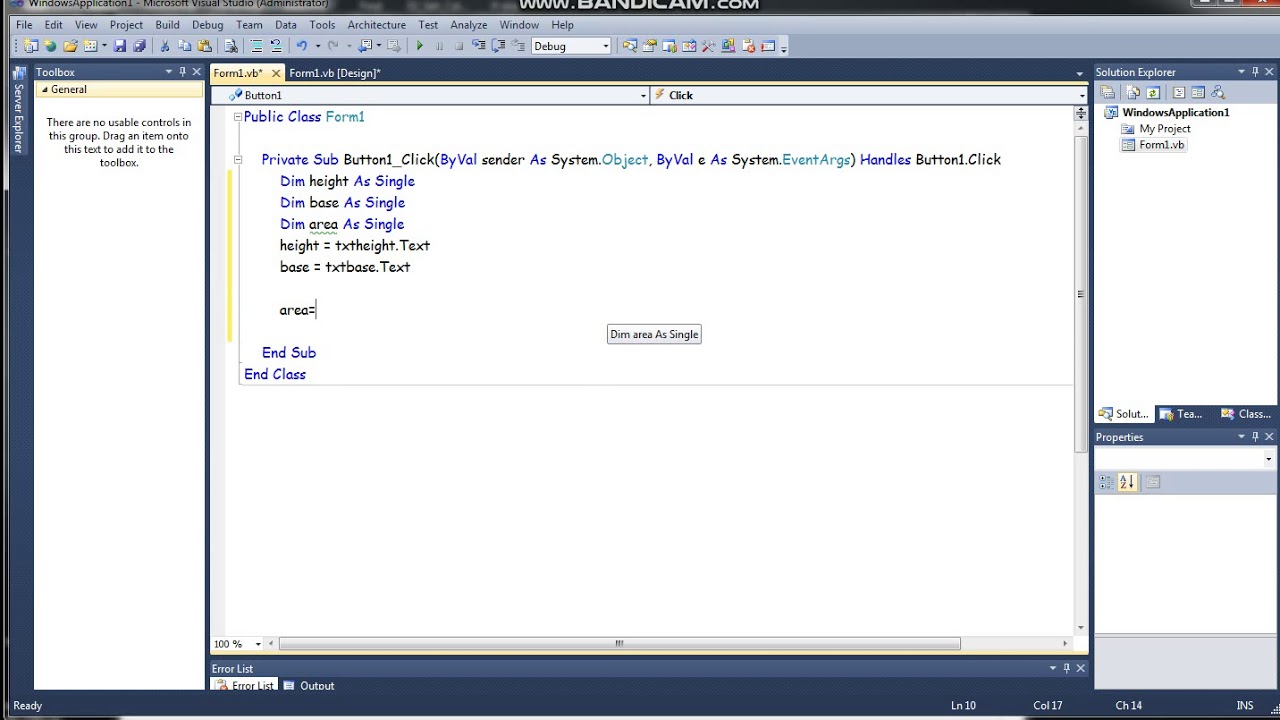Image resolution: width=1280 pixels, height=720 pixels.
Task: Cut selection with the scissors icon
Action: coord(165,46)
